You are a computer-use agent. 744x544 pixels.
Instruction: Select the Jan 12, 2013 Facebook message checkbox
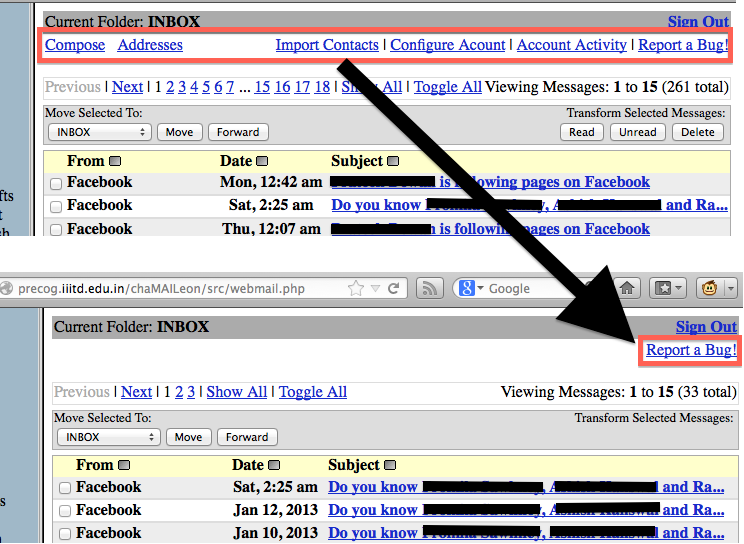(x=65, y=511)
